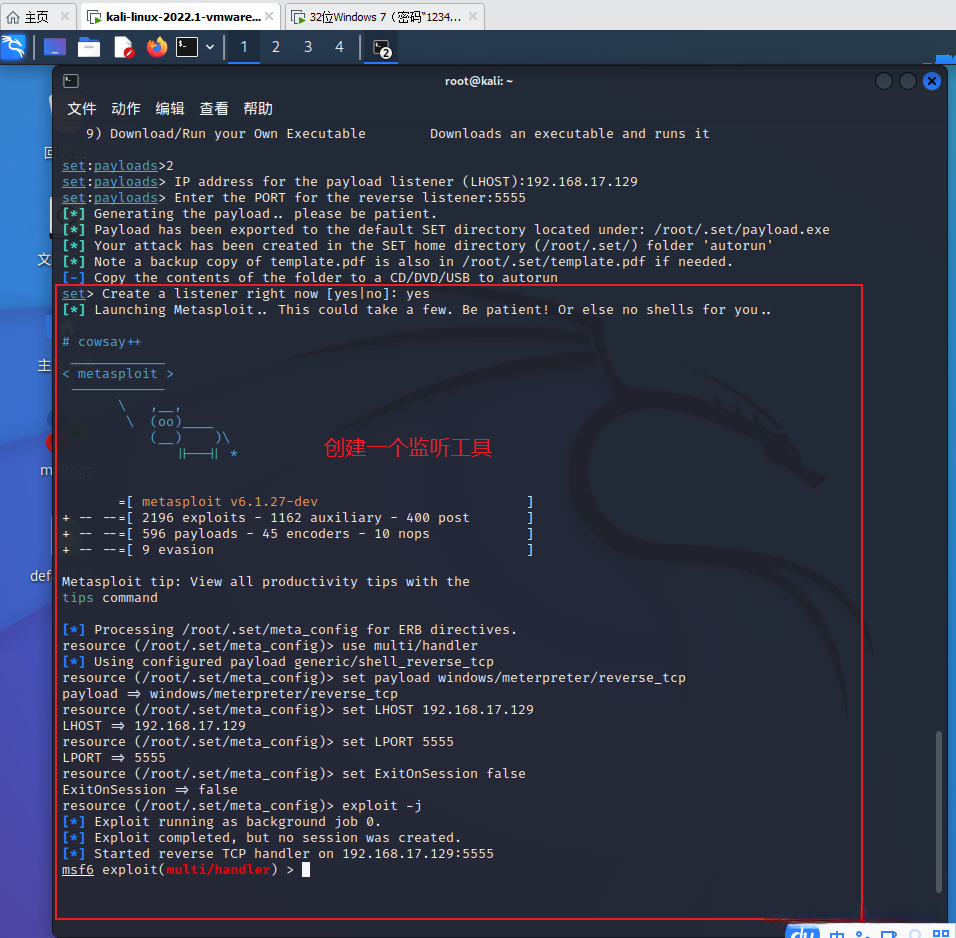This screenshot has width=956, height=938.
Task: Switch to workspace 3
Action: [x=308, y=47]
